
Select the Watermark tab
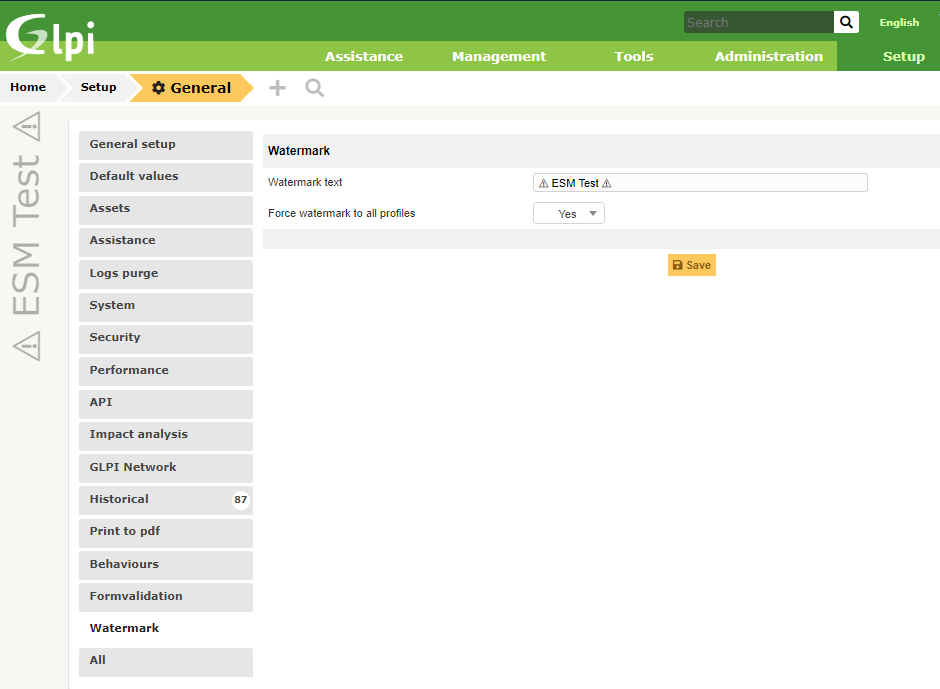165,629
